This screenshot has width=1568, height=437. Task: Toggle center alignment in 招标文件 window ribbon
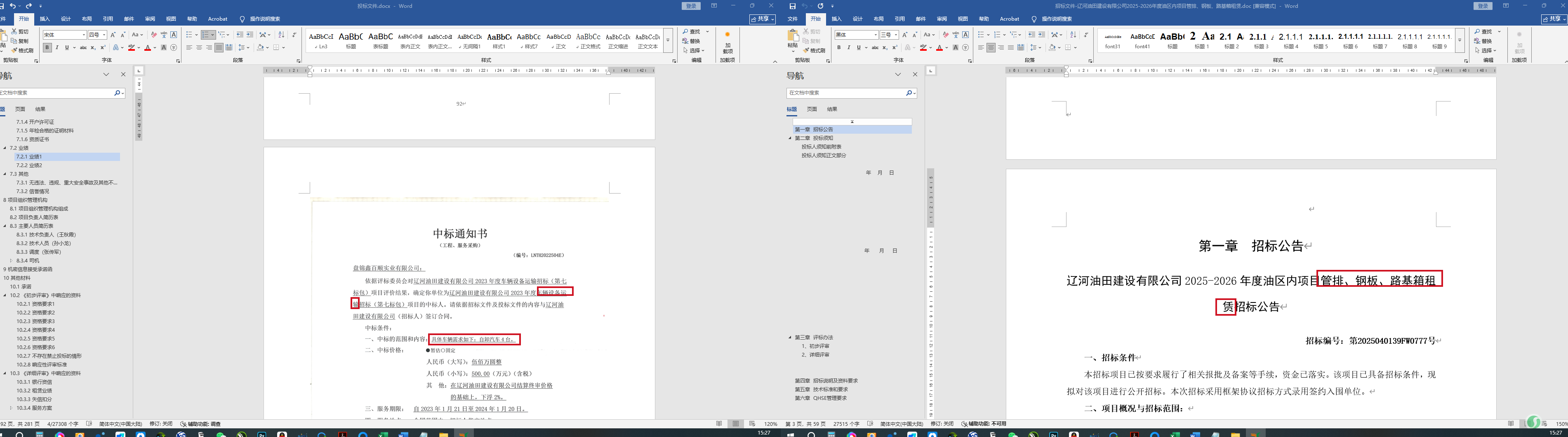(x=991, y=47)
